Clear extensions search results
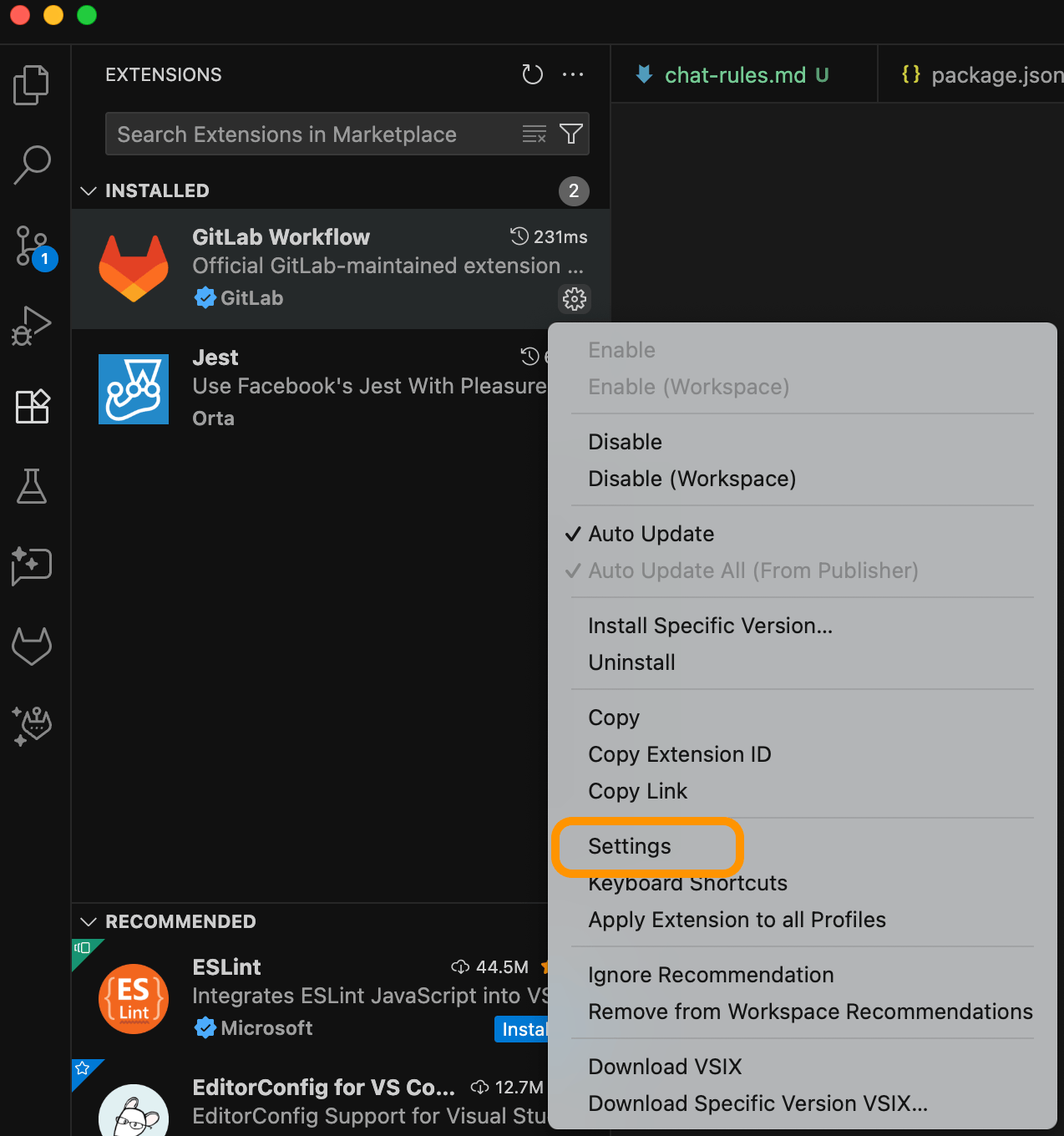Screen dimensions: 1064x1136 pyautogui.click(x=534, y=134)
